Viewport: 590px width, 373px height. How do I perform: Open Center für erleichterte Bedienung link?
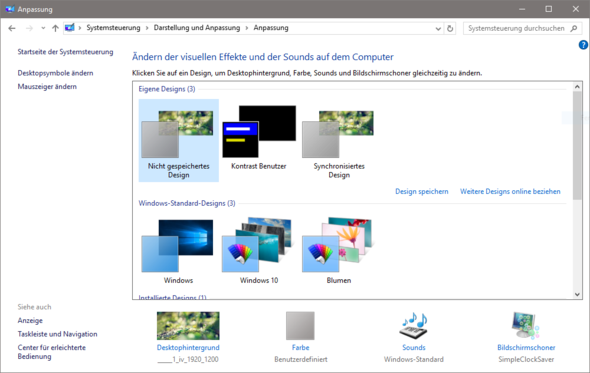point(52,352)
